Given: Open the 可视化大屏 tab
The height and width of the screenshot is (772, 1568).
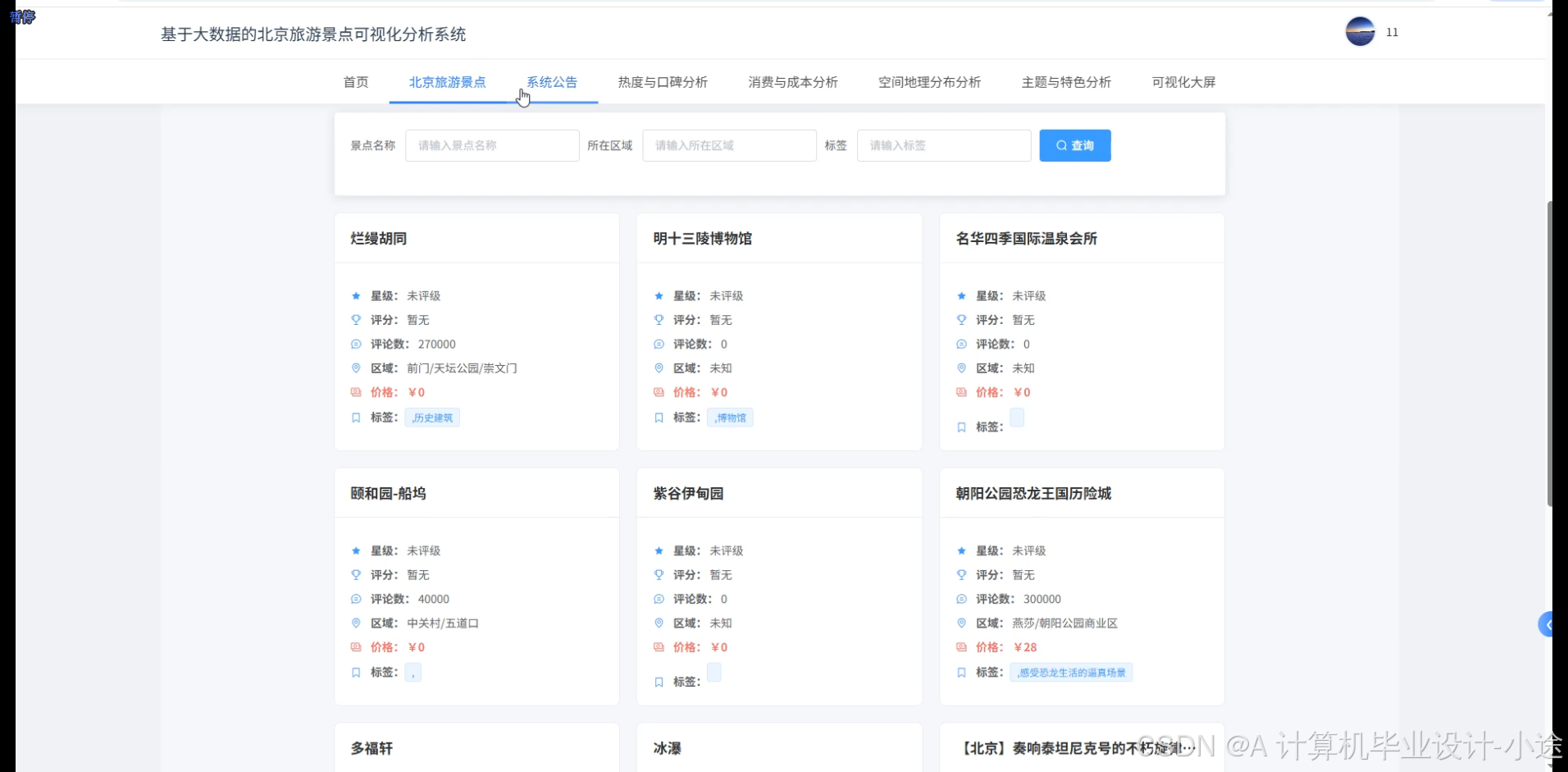Looking at the screenshot, I should point(1183,82).
